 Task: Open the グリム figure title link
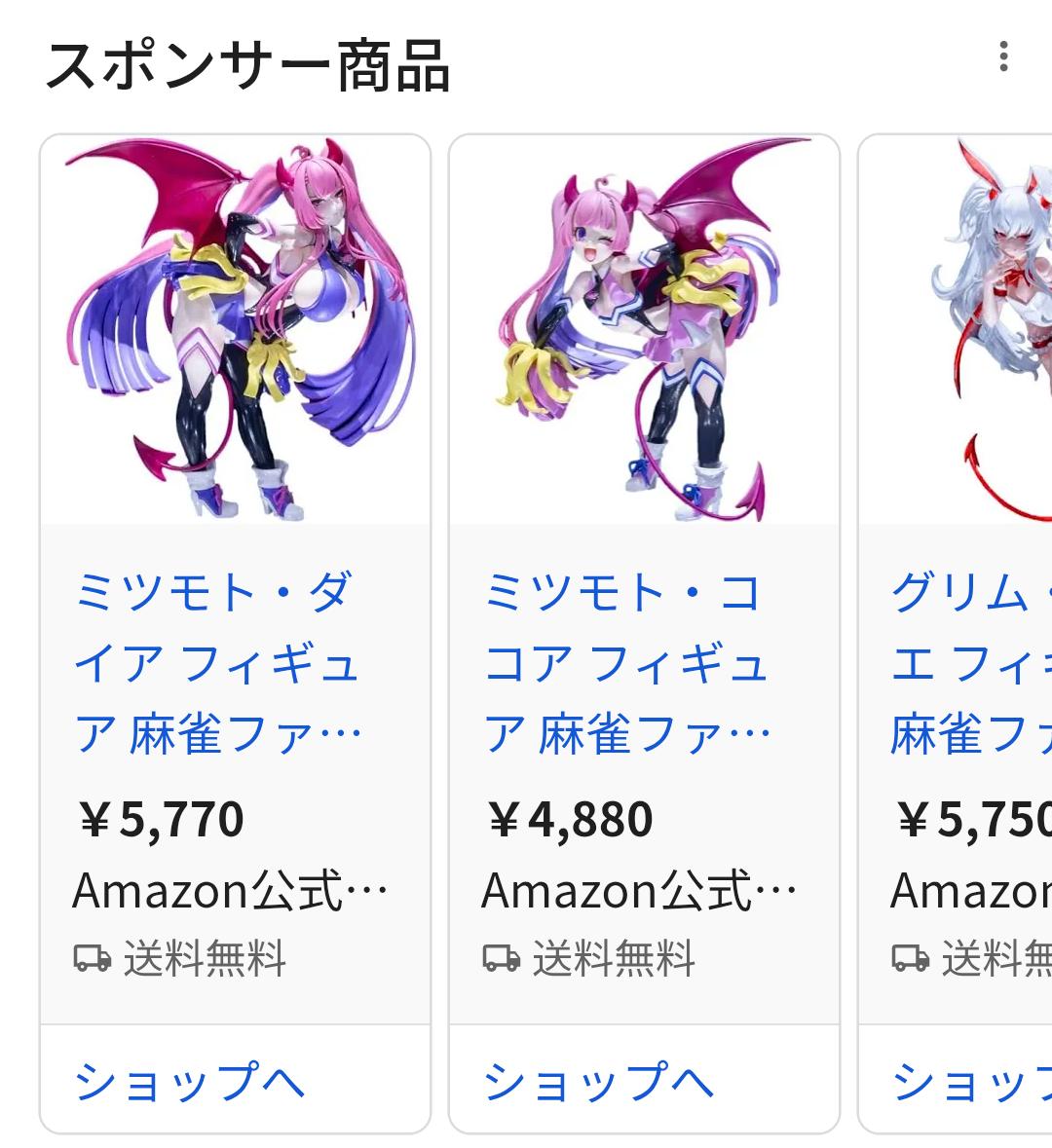coord(971,662)
